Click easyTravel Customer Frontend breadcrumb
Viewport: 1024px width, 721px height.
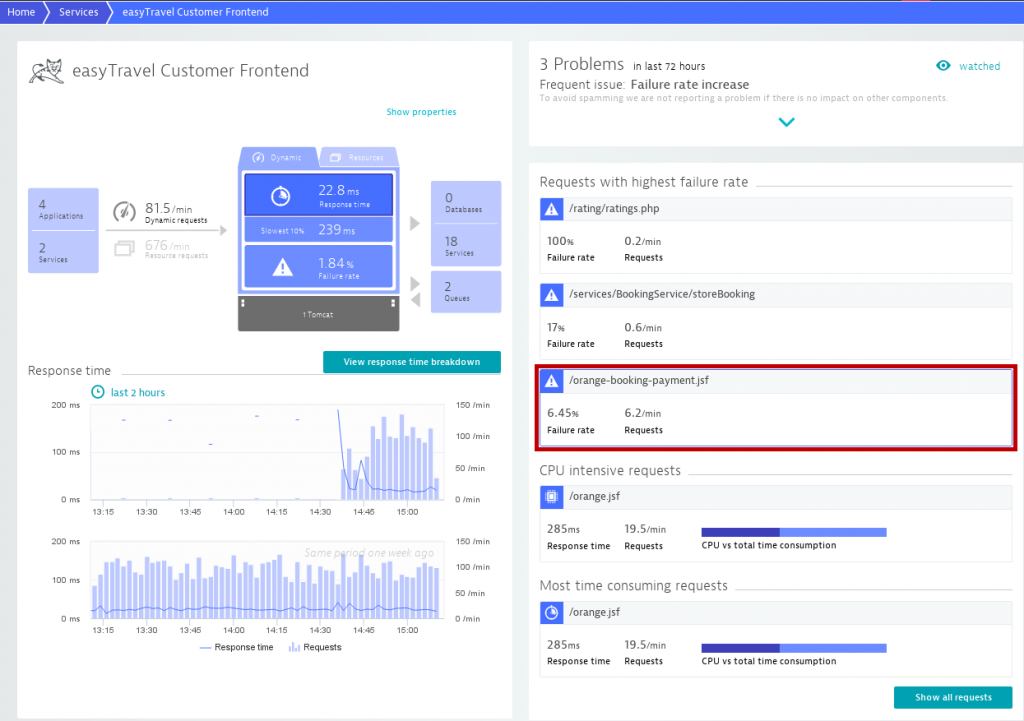click(195, 12)
